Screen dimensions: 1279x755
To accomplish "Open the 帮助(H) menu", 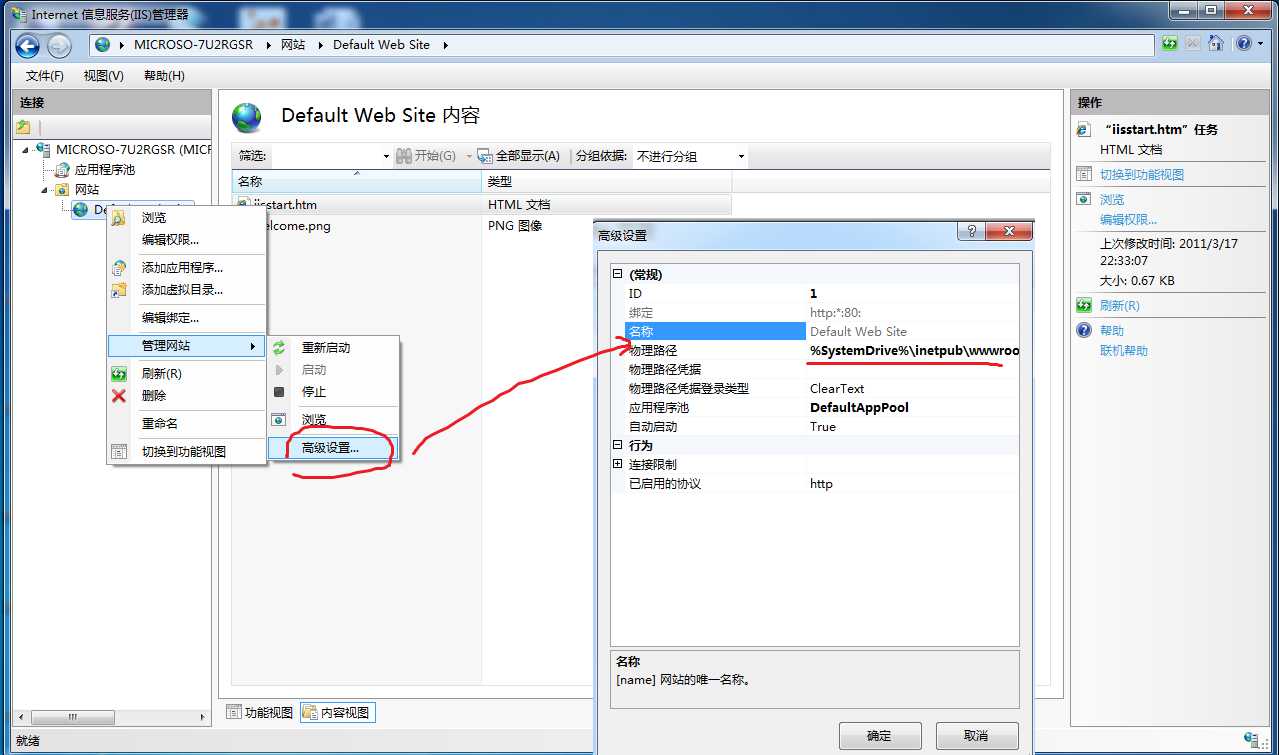I will [164, 76].
